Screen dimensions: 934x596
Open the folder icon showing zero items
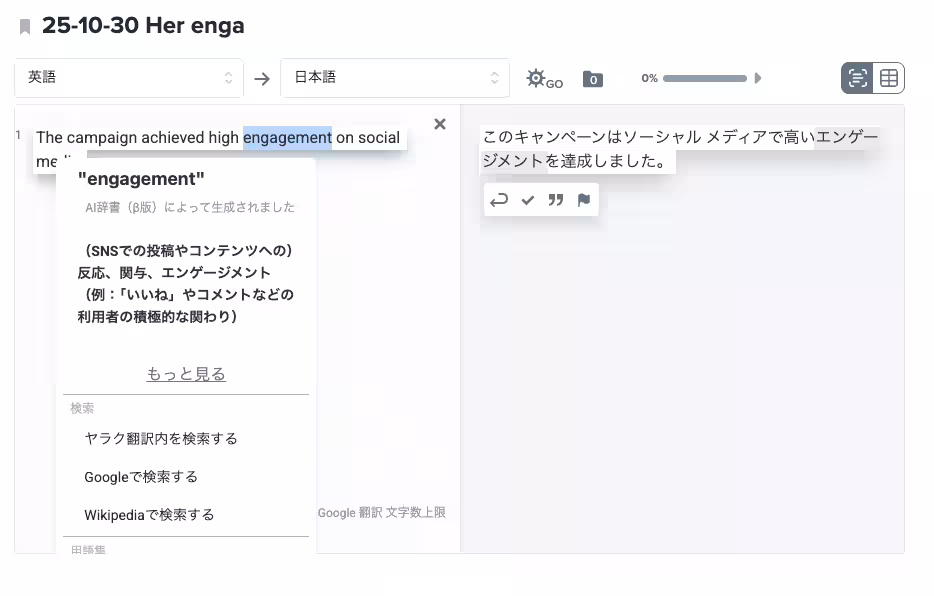point(592,77)
